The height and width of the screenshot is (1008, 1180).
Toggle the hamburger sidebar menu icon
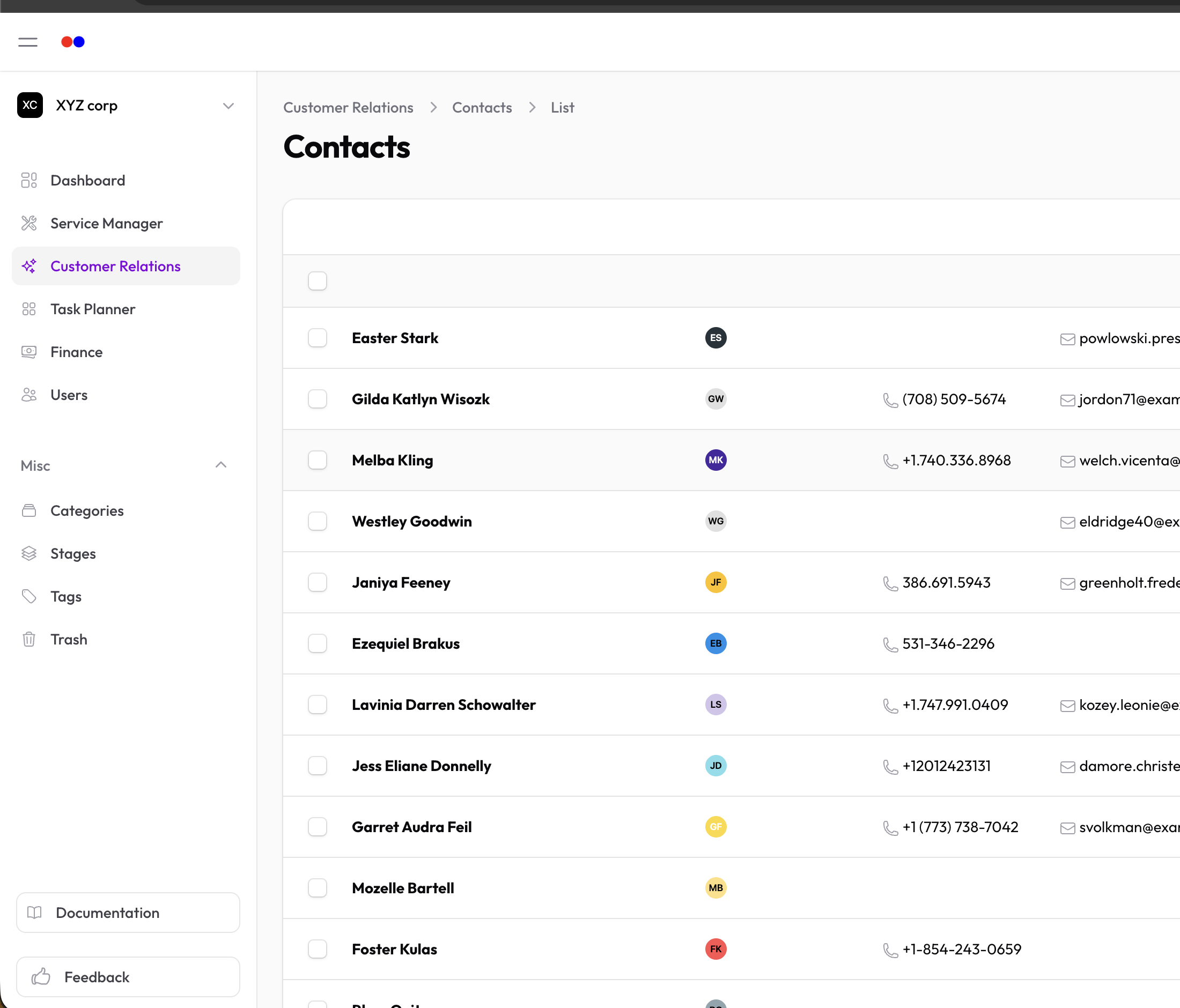click(28, 42)
